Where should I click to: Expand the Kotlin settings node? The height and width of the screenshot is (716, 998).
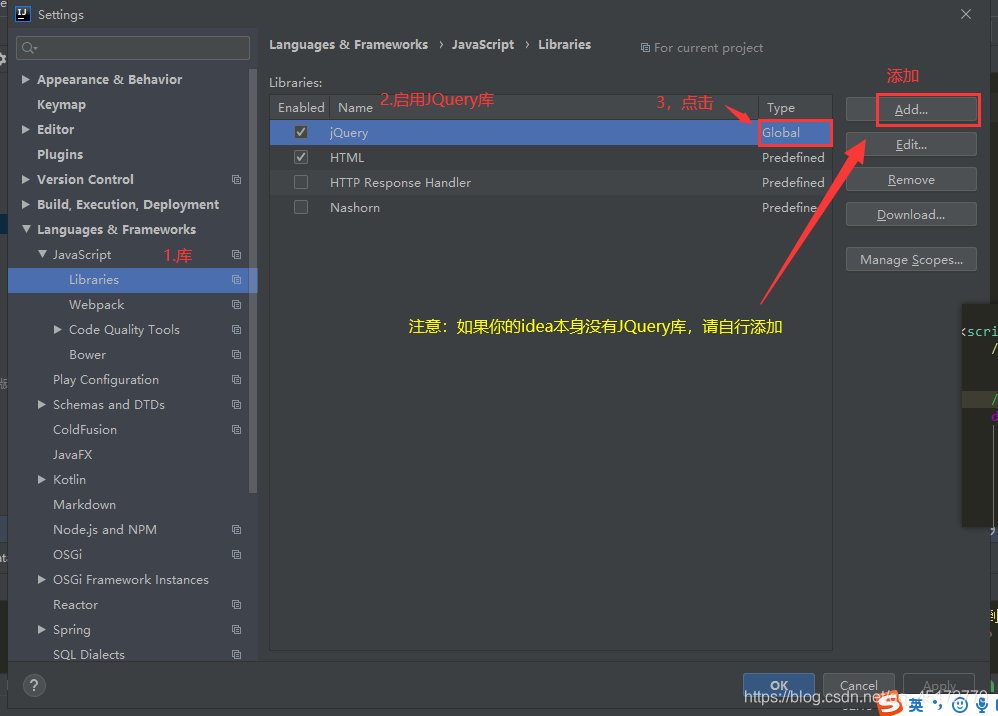coord(41,479)
